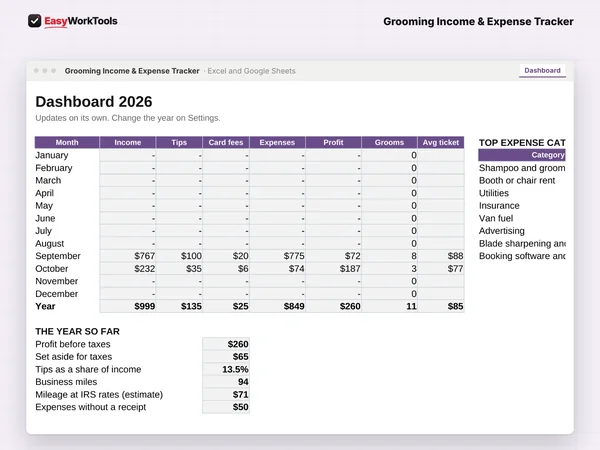Click Expenses without a receipt value $50
This screenshot has width=600, height=450.
(226, 407)
